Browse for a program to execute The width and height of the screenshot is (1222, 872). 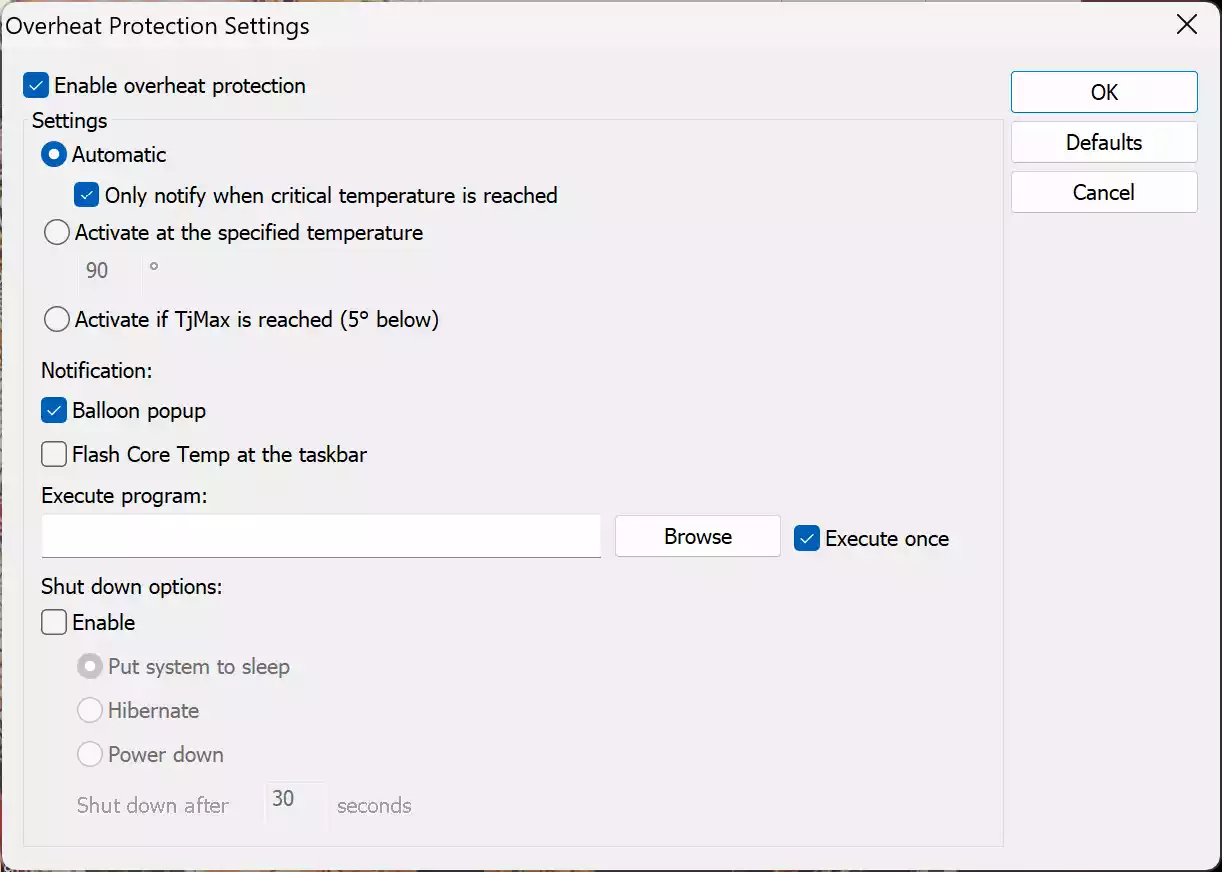pyautogui.click(x=697, y=536)
